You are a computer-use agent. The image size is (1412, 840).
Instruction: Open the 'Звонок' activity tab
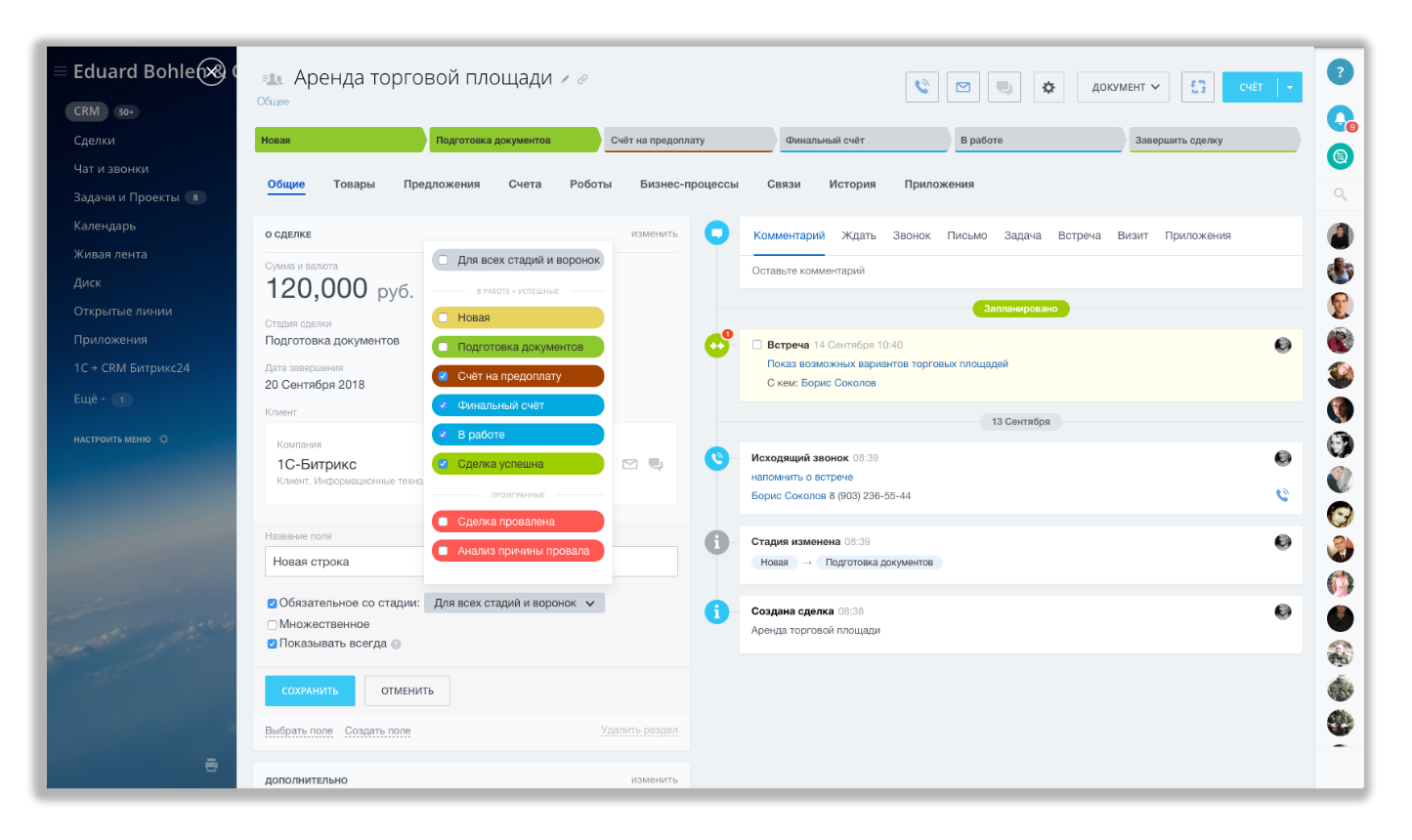(911, 235)
